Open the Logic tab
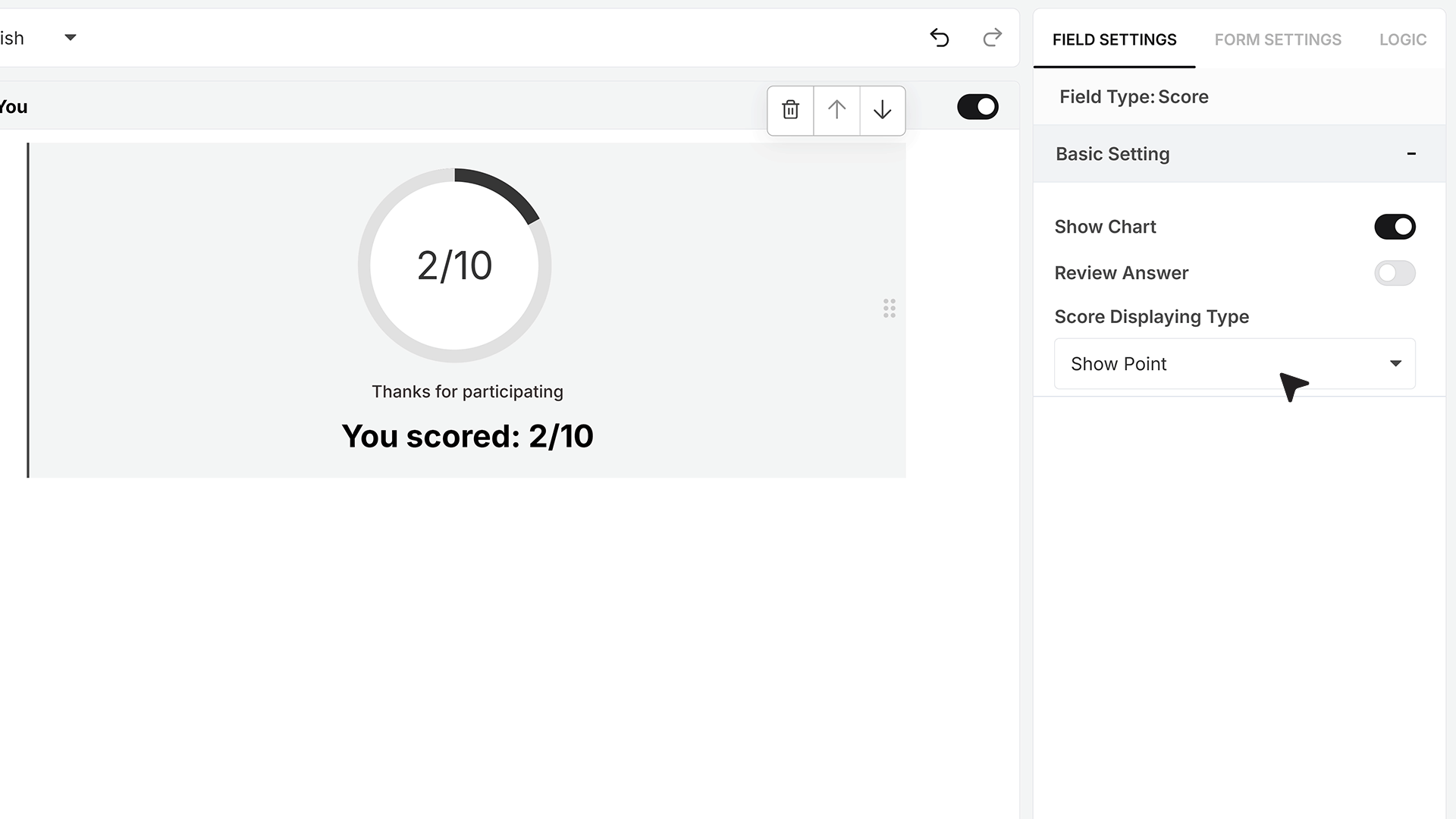This screenshot has width=1456, height=819. point(1402,39)
